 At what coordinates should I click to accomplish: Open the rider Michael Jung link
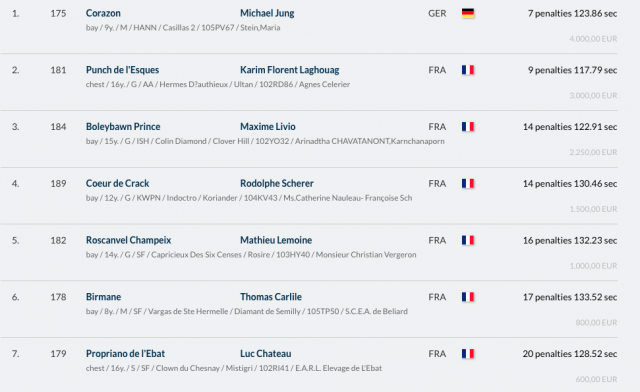tap(267, 13)
